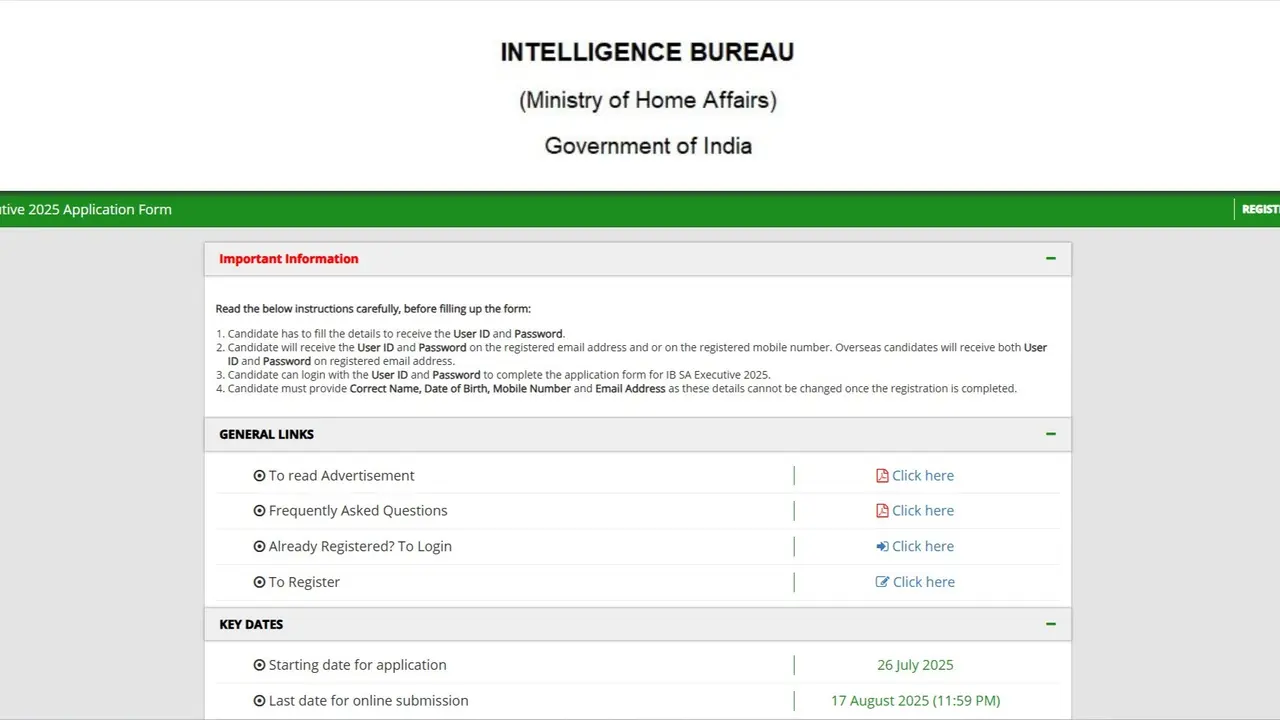This screenshot has height=720, width=1280.
Task: Collapse the GENERAL LINKS section
Action: point(1050,434)
